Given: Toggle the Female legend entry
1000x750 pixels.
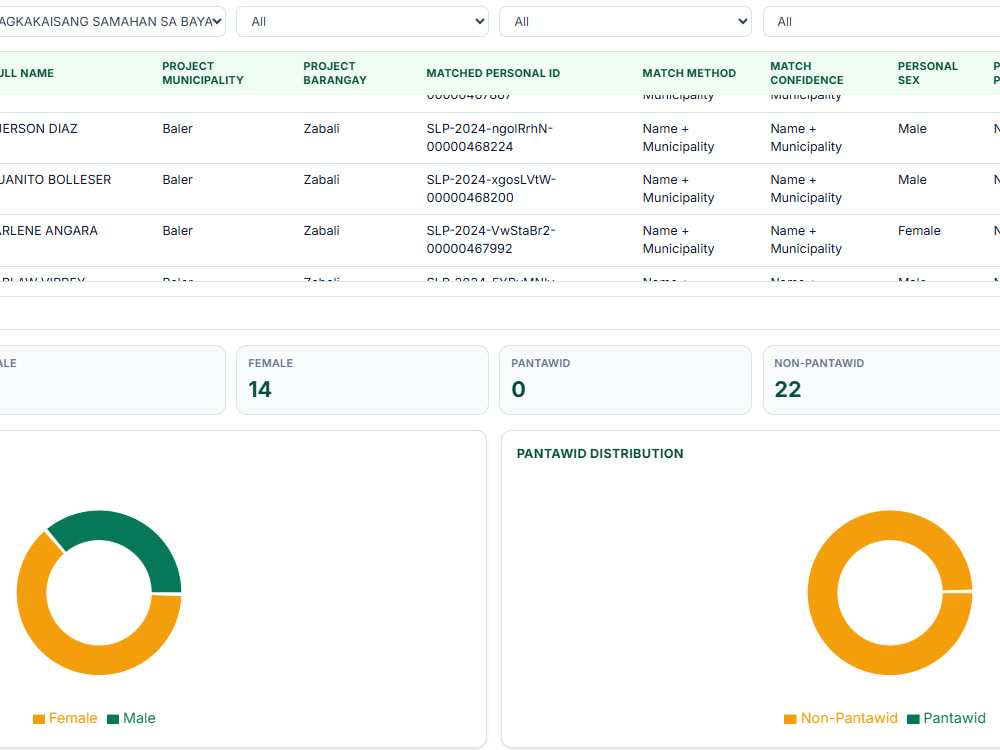Looking at the screenshot, I should tap(65, 718).
